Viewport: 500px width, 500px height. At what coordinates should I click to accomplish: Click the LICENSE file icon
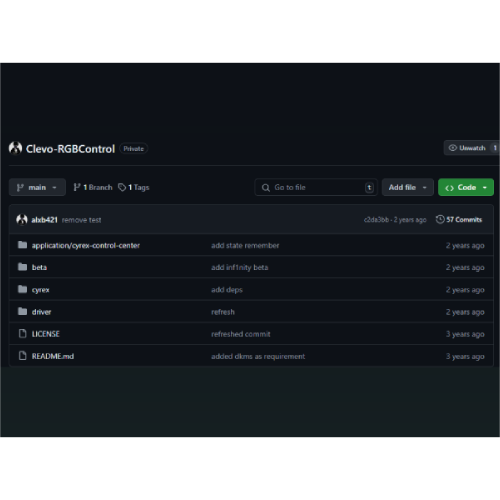(22, 333)
